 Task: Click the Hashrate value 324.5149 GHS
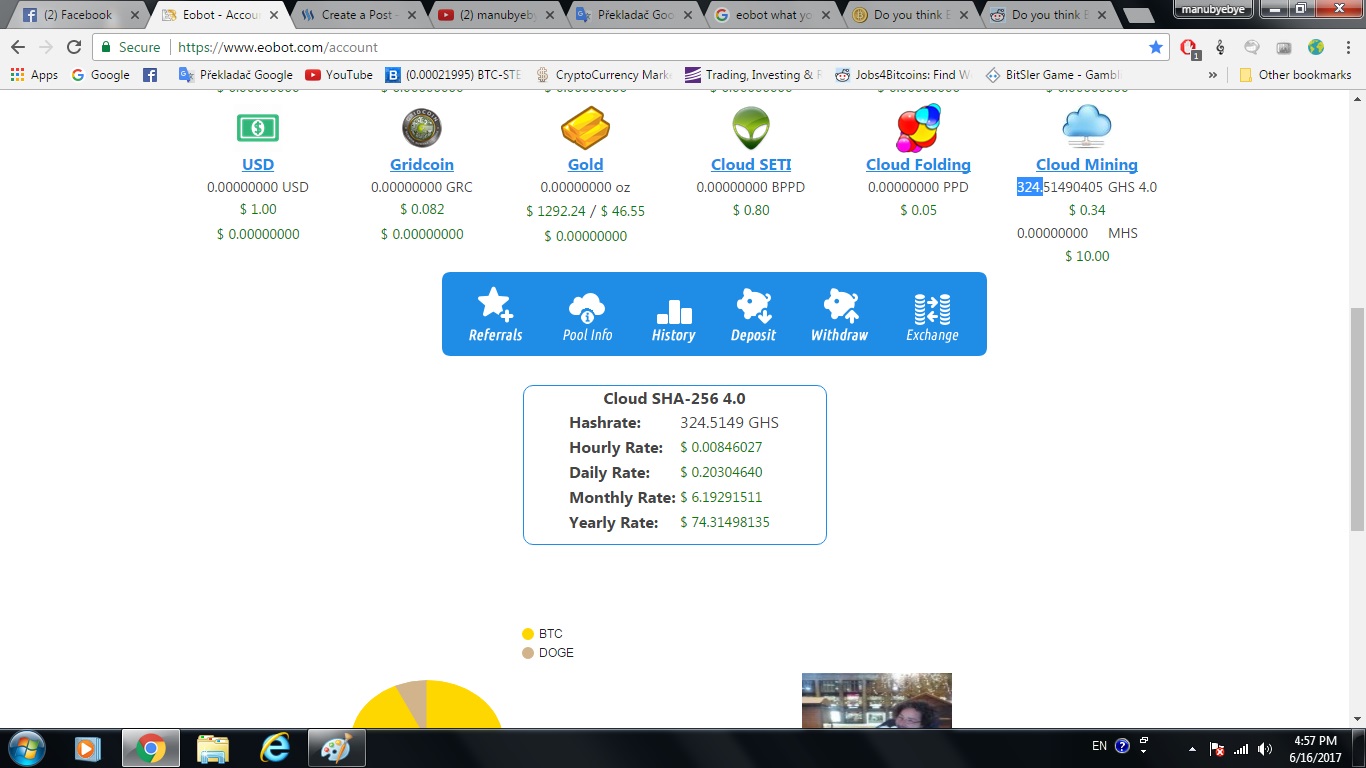pos(729,423)
